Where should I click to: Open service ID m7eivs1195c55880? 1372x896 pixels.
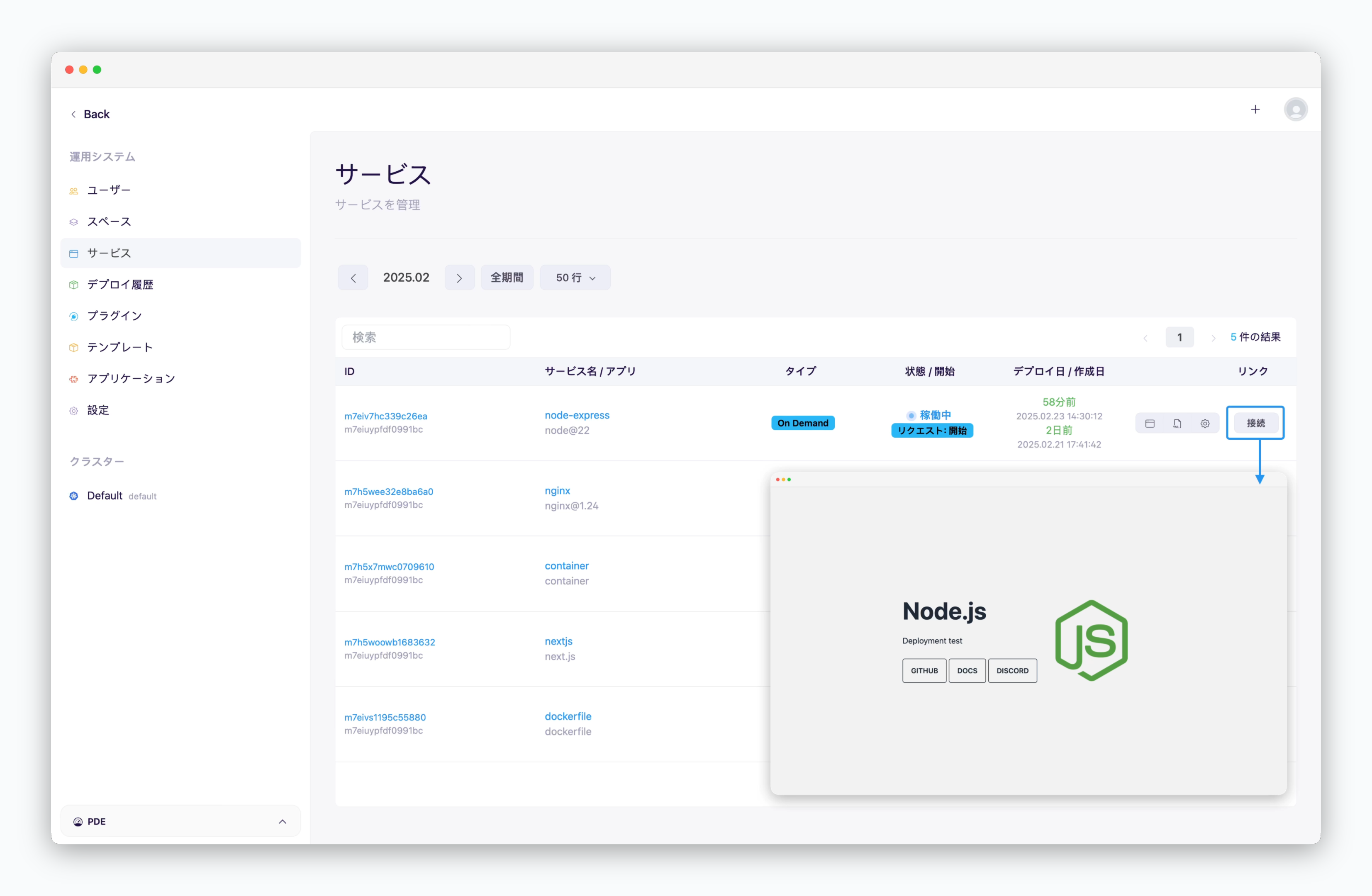[x=385, y=717]
